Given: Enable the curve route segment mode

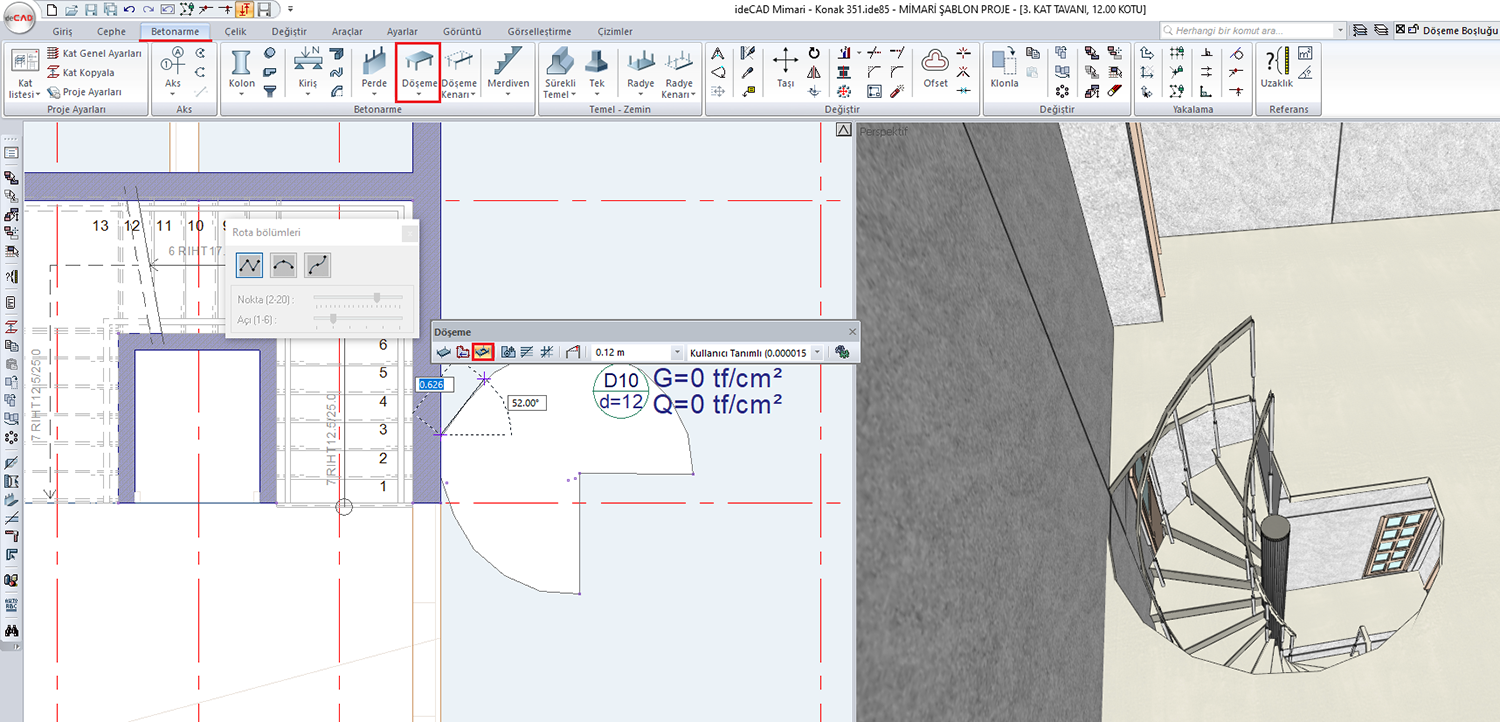Looking at the screenshot, I should point(317,265).
